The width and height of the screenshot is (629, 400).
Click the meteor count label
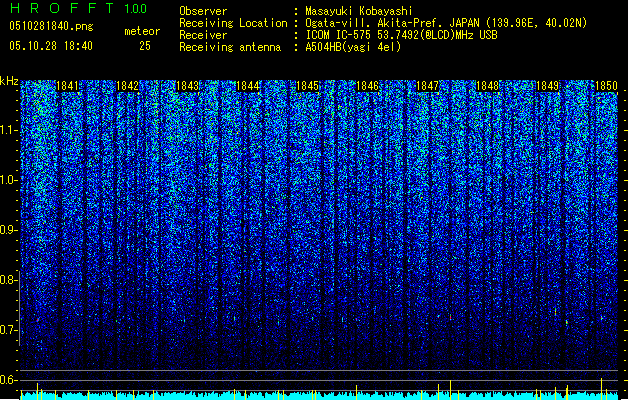(x=142, y=31)
